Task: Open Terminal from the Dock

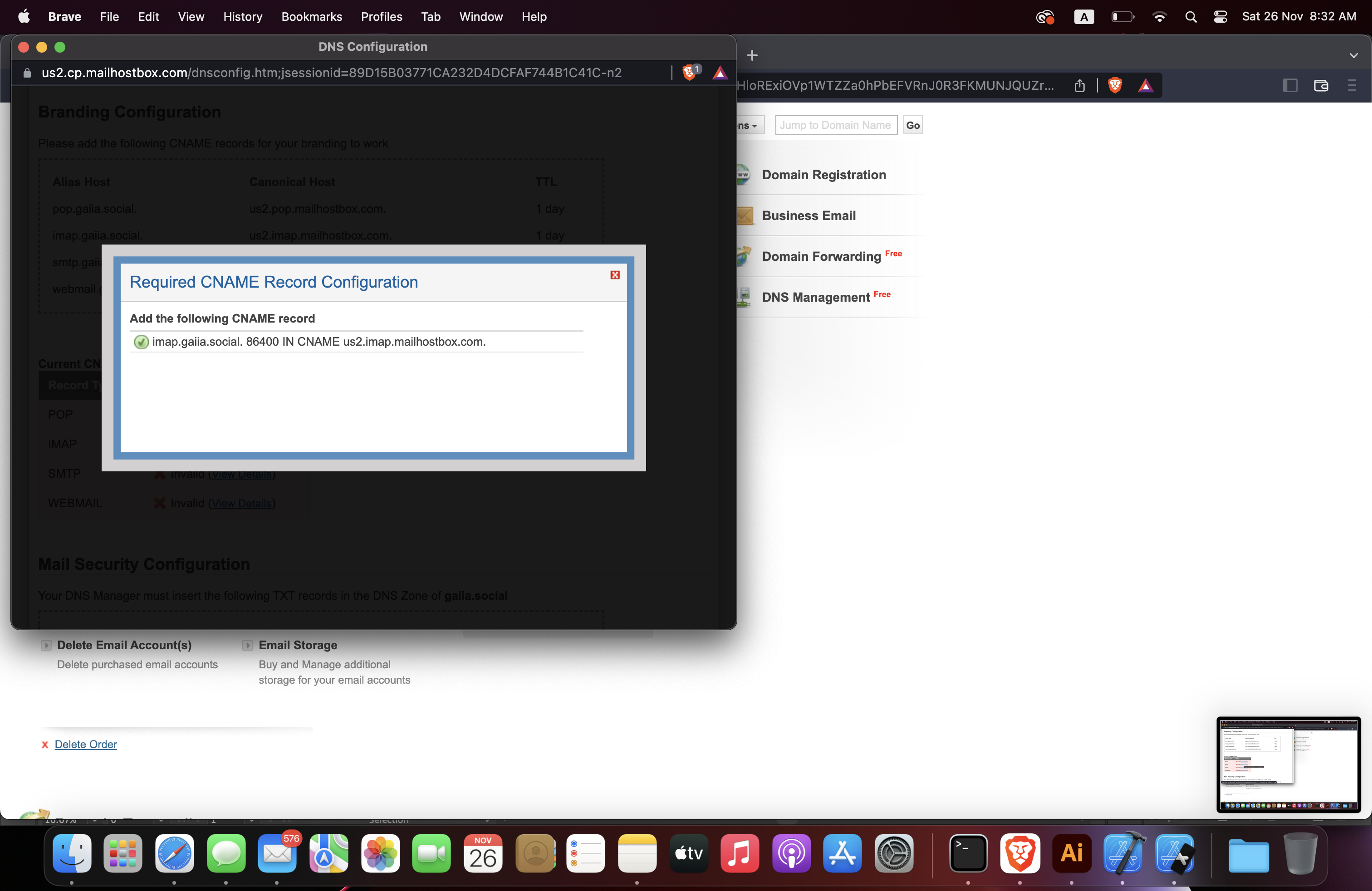Action: click(969, 853)
